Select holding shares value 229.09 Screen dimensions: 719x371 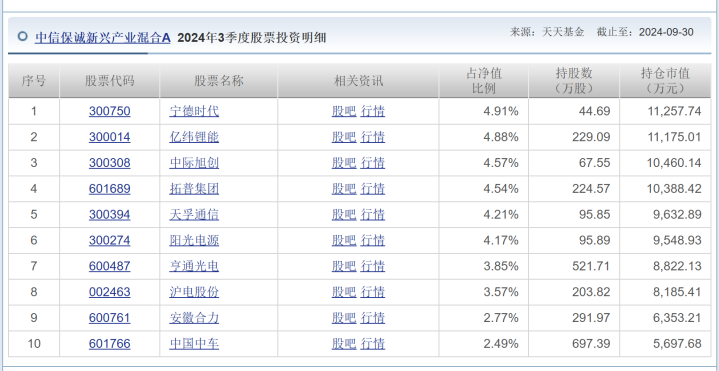pos(591,137)
